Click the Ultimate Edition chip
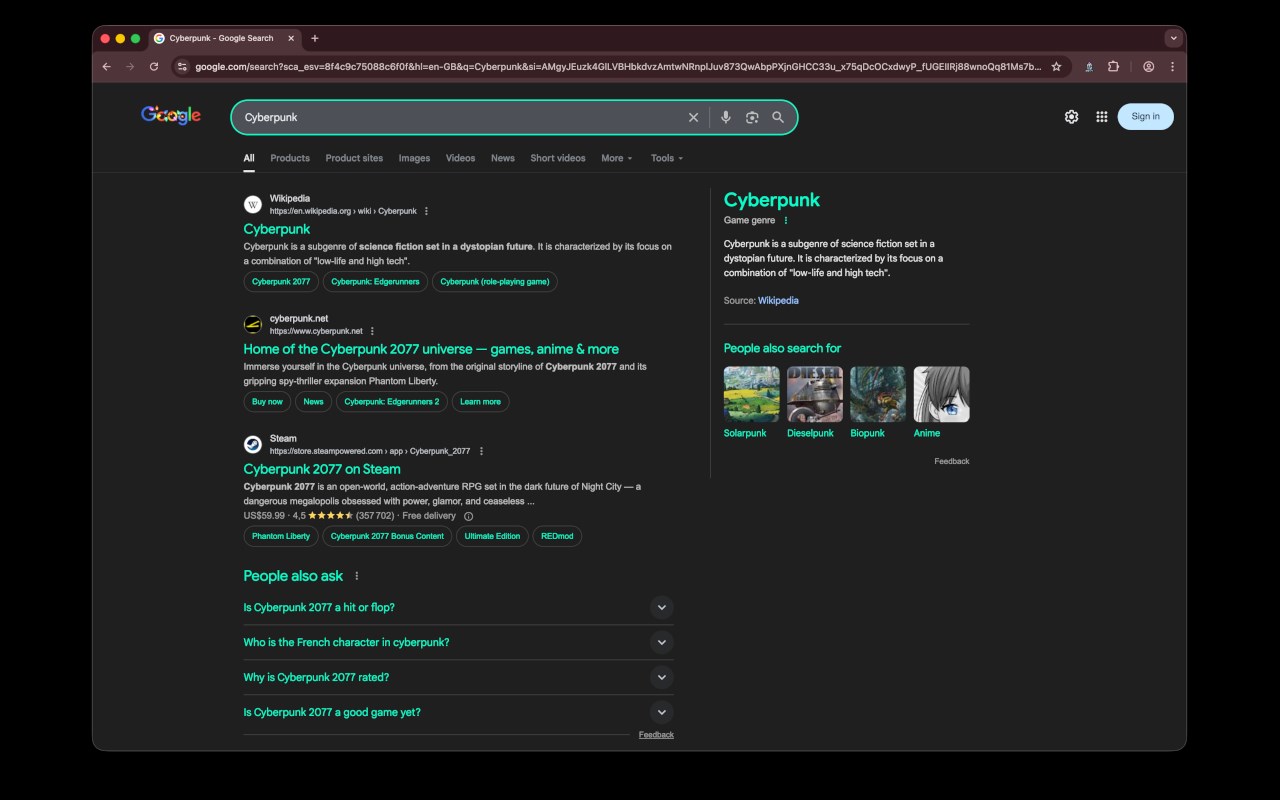Image resolution: width=1280 pixels, height=800 pixels. 492,536
